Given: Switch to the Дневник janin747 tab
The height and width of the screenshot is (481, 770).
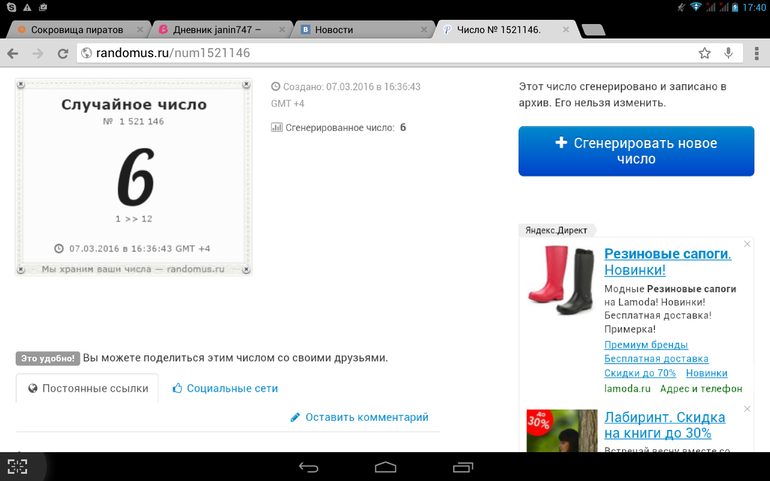Looking at the screenshot, I should pos(210,30).
